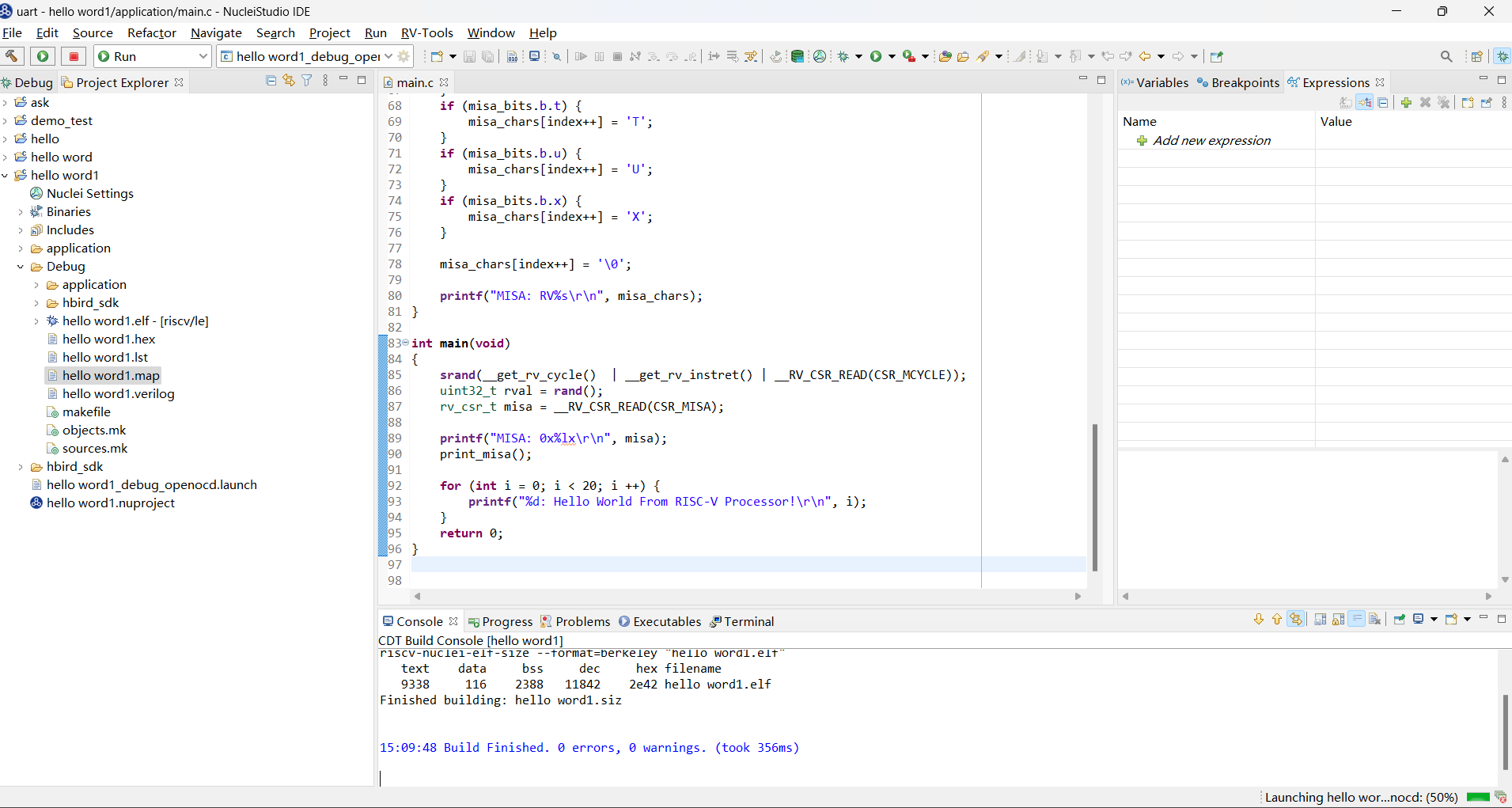Click the green database SDK toolbar icon
The width and height of the screenshot is (1512, 808).
click(798, 56)
